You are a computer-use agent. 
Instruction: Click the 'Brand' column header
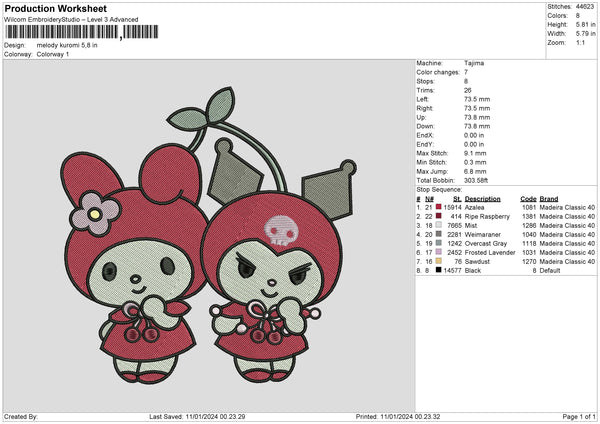pyautogui.click(x=549, y=199)
